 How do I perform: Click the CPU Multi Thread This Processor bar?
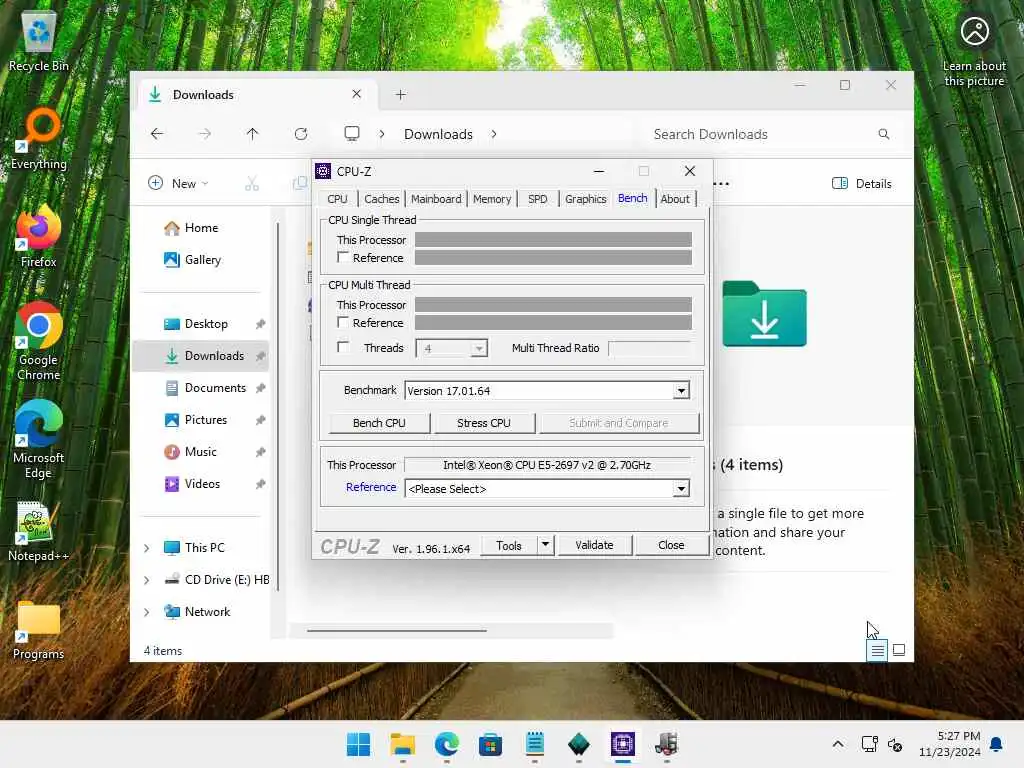coord(553,304)
